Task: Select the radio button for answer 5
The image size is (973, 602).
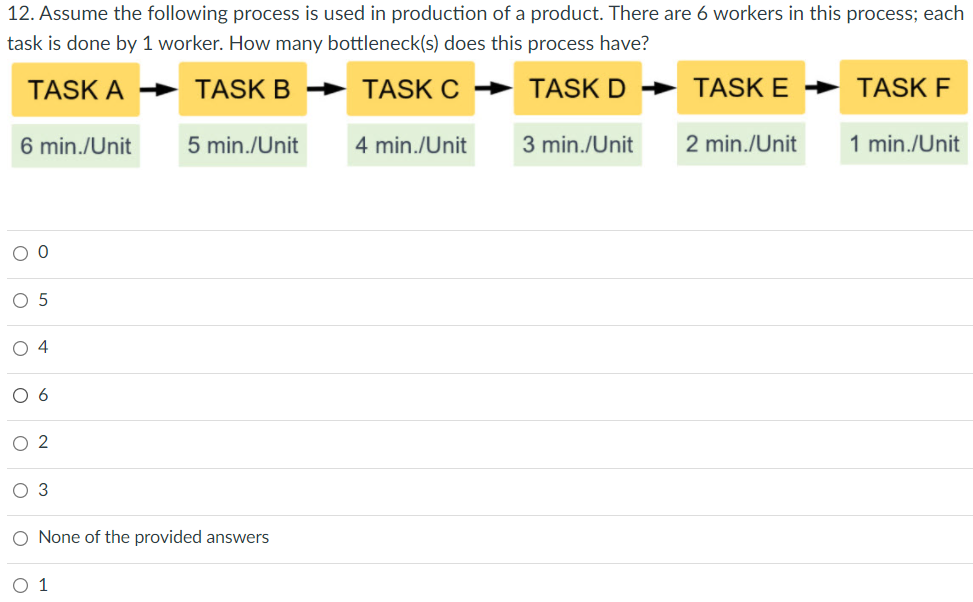Action: (20, 299)
